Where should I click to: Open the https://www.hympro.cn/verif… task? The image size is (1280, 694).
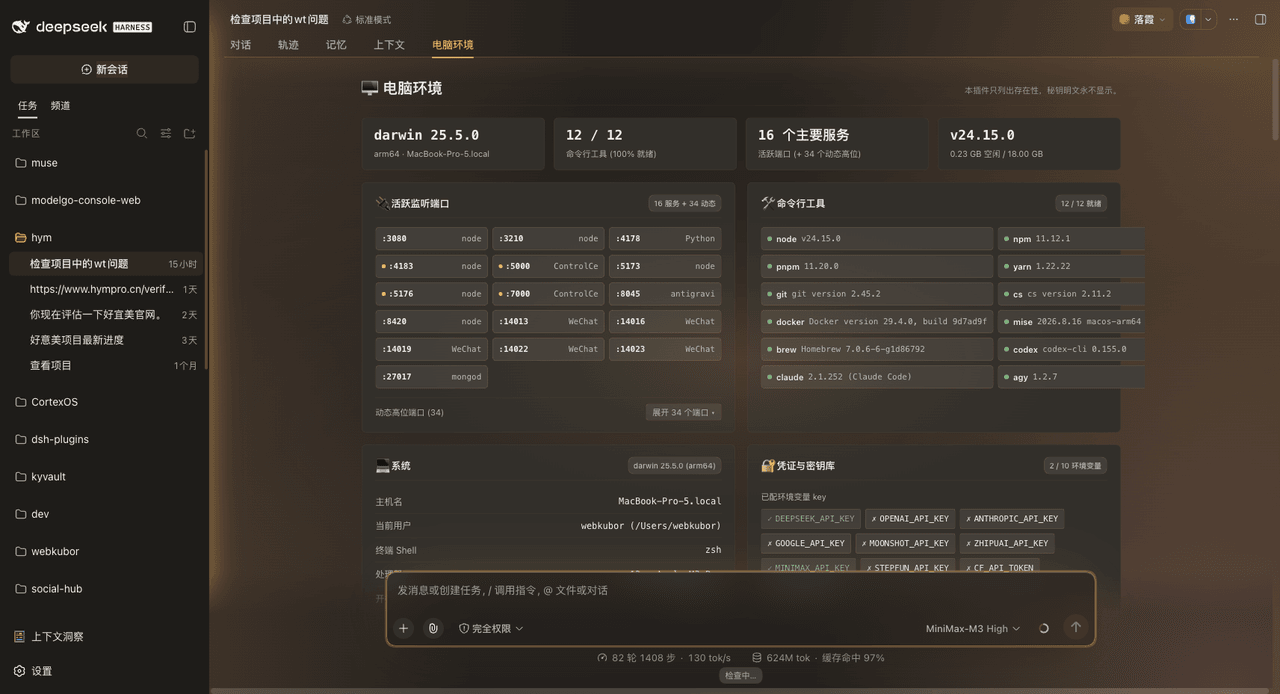coord(104,289)
